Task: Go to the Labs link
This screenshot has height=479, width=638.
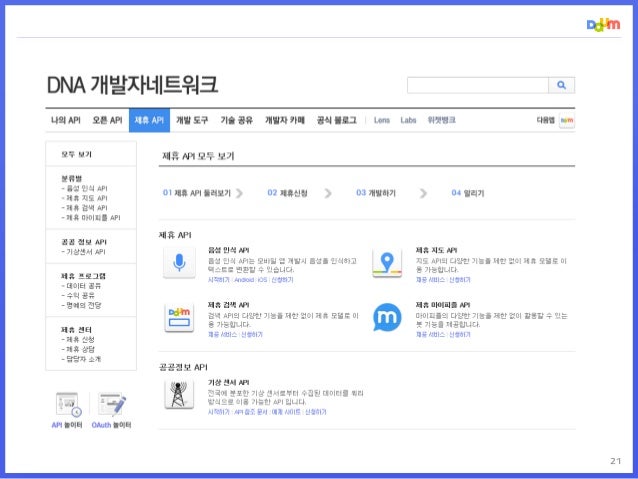Action: pos(408,120)
